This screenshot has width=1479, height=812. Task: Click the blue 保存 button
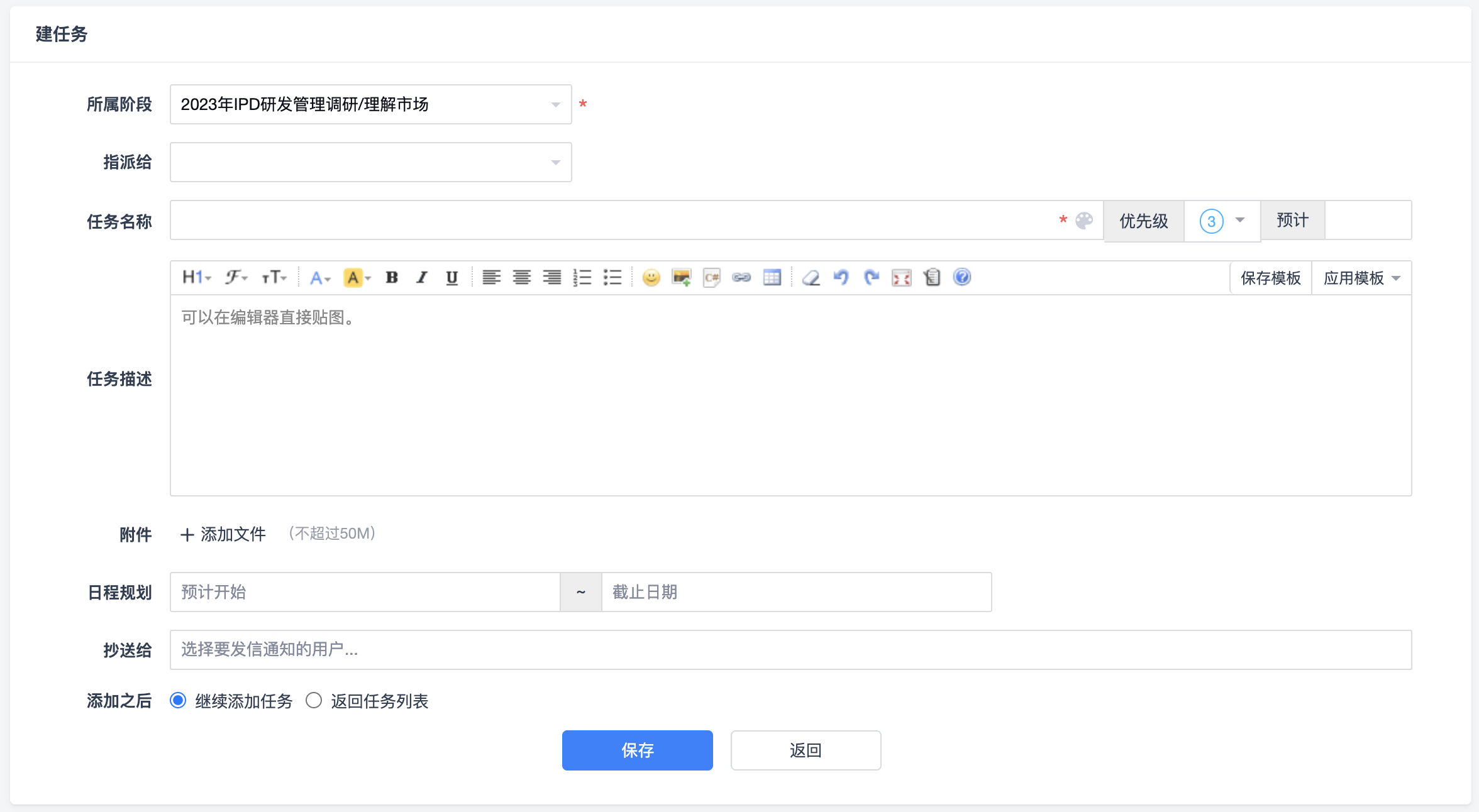click(637, 750)
